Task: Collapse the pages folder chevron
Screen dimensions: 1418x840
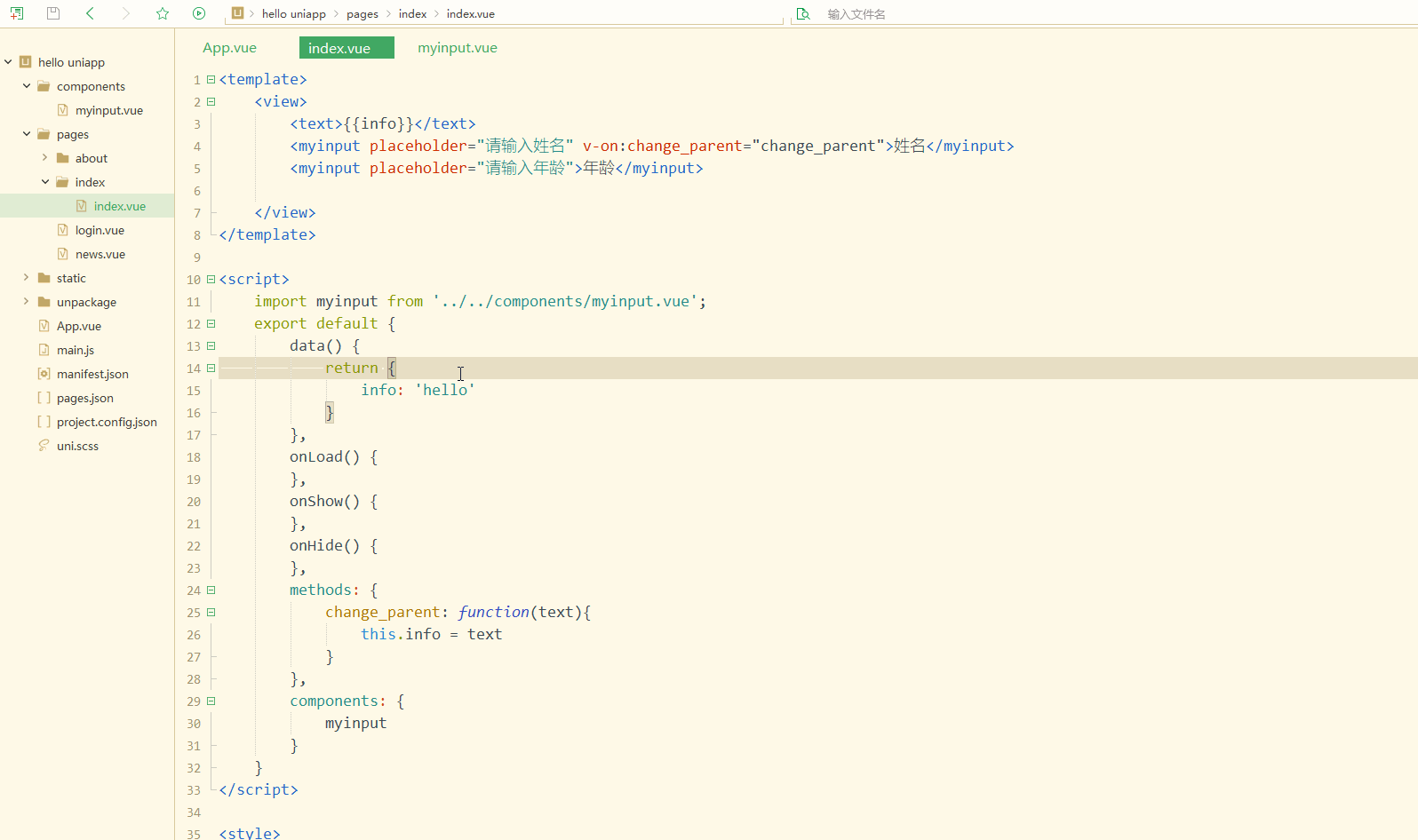Action: (x=27, y=134)
